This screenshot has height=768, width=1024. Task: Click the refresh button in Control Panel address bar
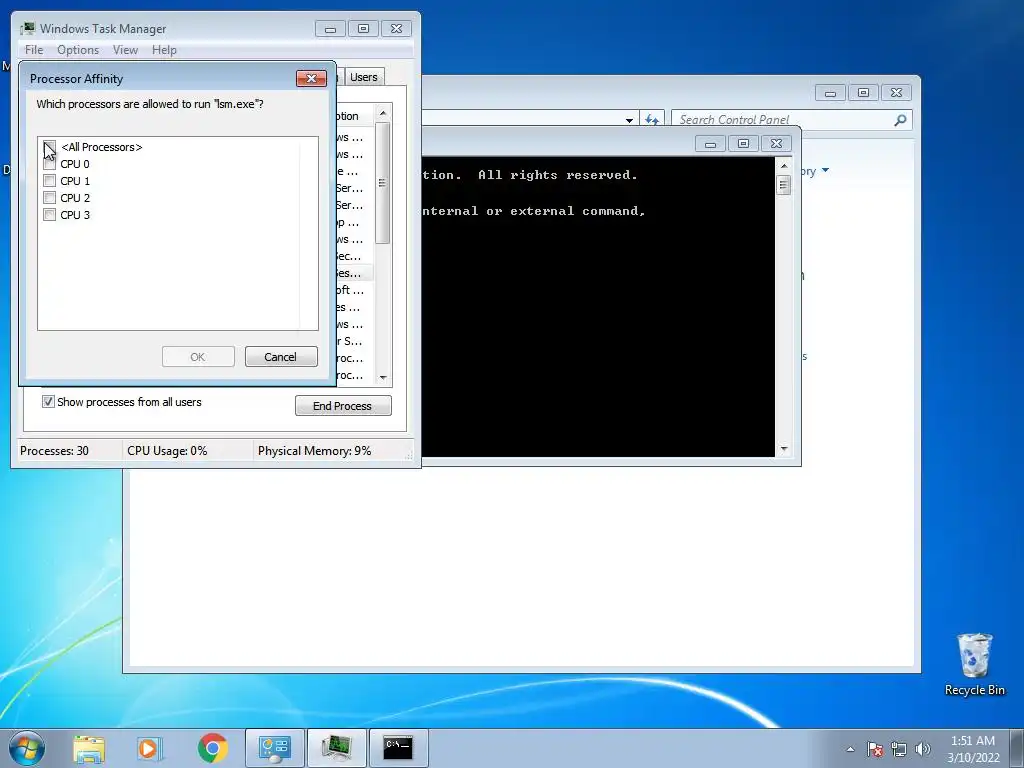[652, 120]
